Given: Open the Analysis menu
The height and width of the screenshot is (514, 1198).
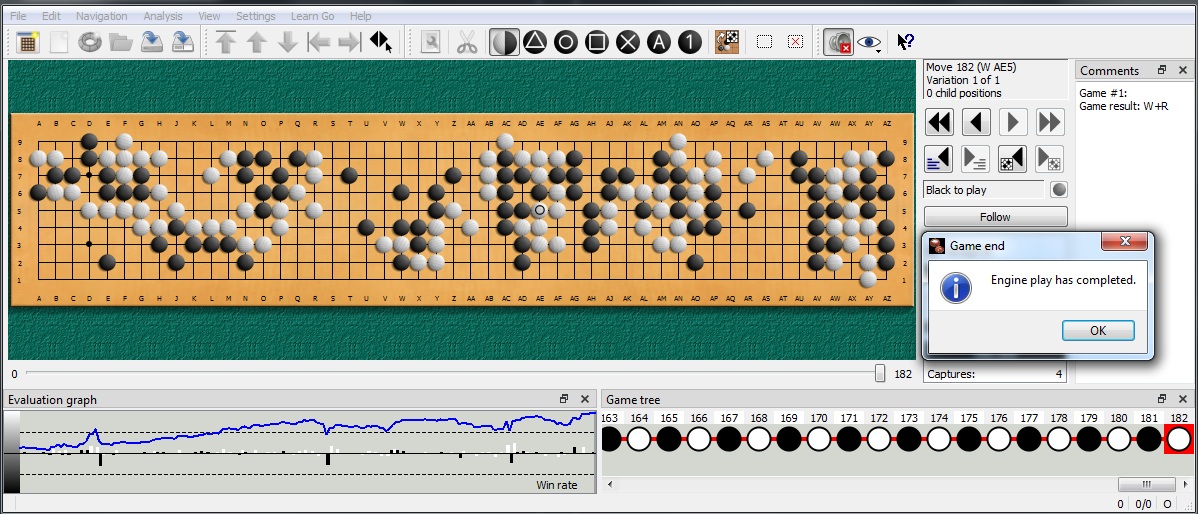Looking at the screenshot, I should click(x=163, y=16).
